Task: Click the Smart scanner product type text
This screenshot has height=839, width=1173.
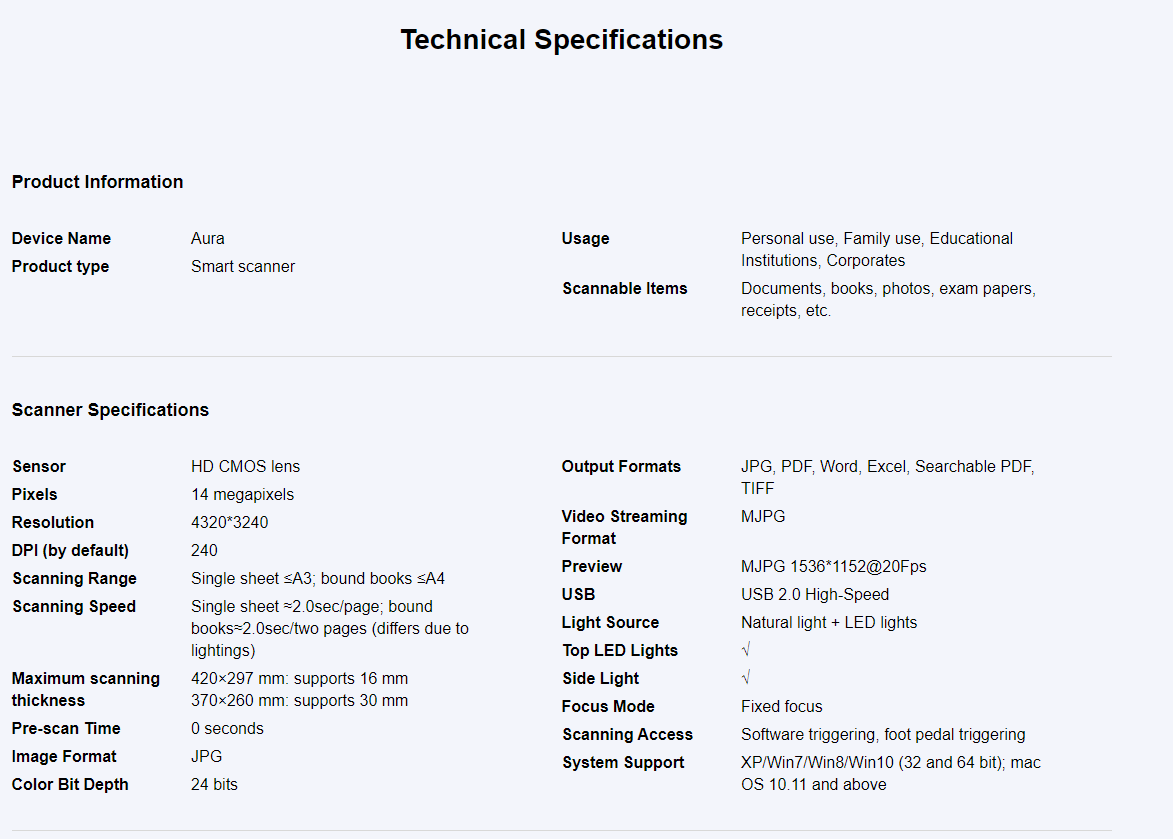Action: pos(242,266)
